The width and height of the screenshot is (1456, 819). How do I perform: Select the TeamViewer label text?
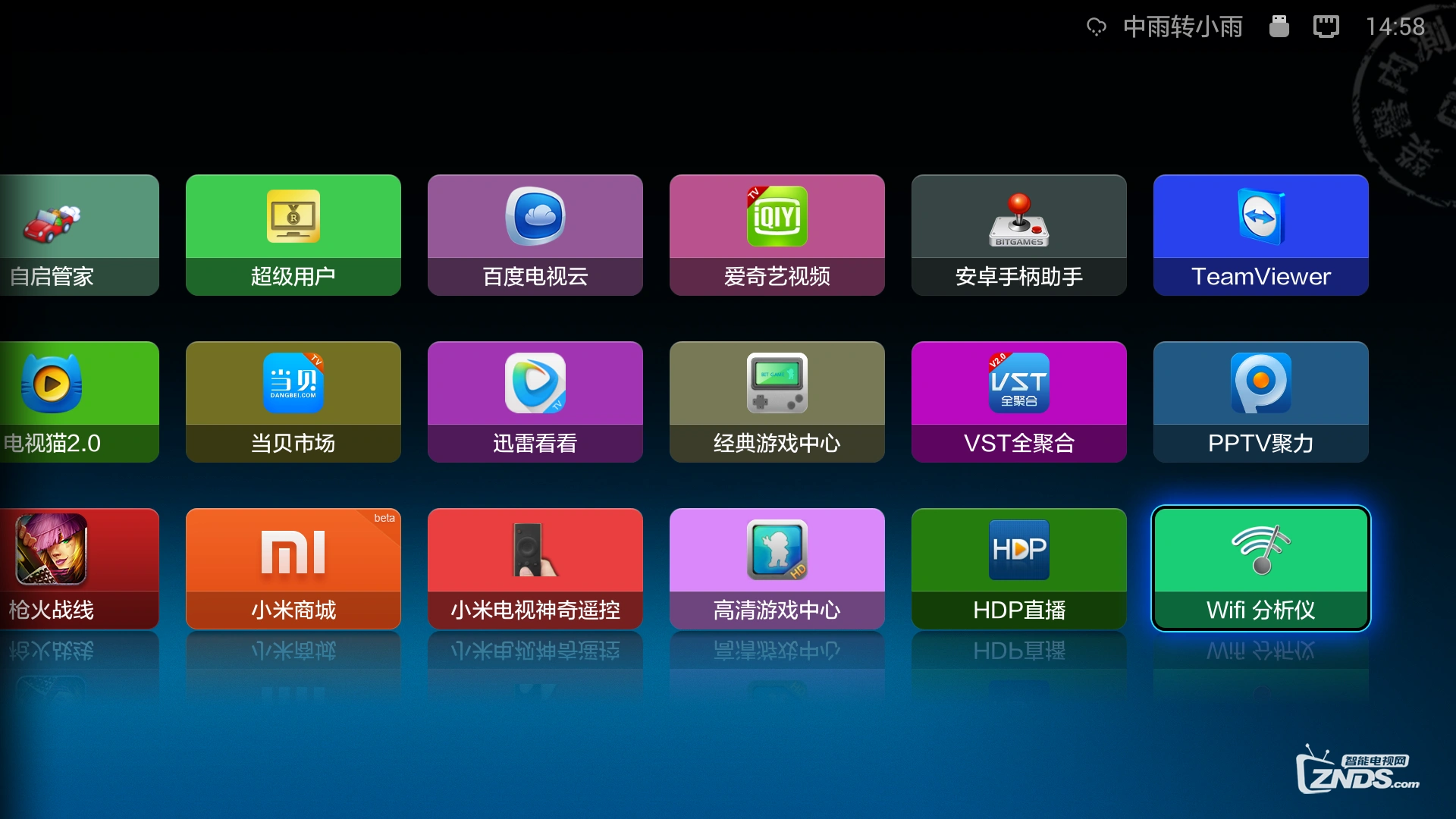(x=1261, y=276)
